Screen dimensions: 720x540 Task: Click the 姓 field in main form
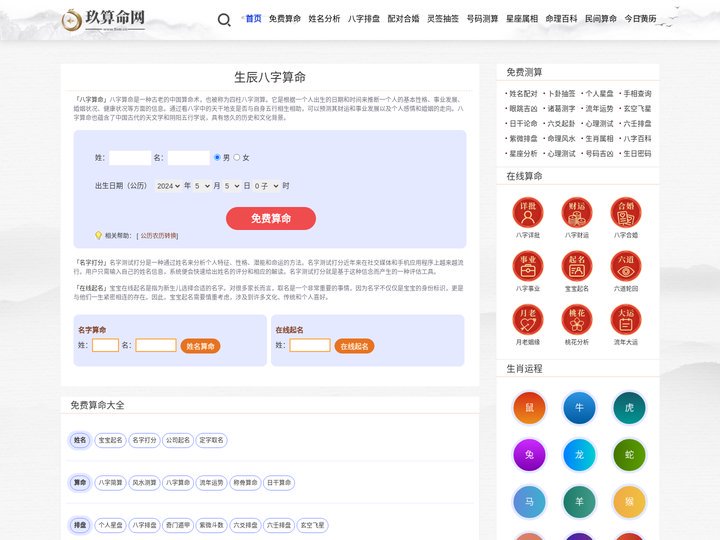(130, 158)
